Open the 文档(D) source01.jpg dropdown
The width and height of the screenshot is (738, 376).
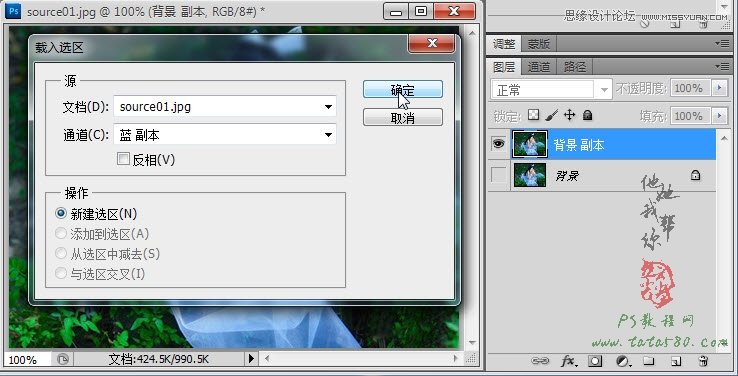point(225,106)
